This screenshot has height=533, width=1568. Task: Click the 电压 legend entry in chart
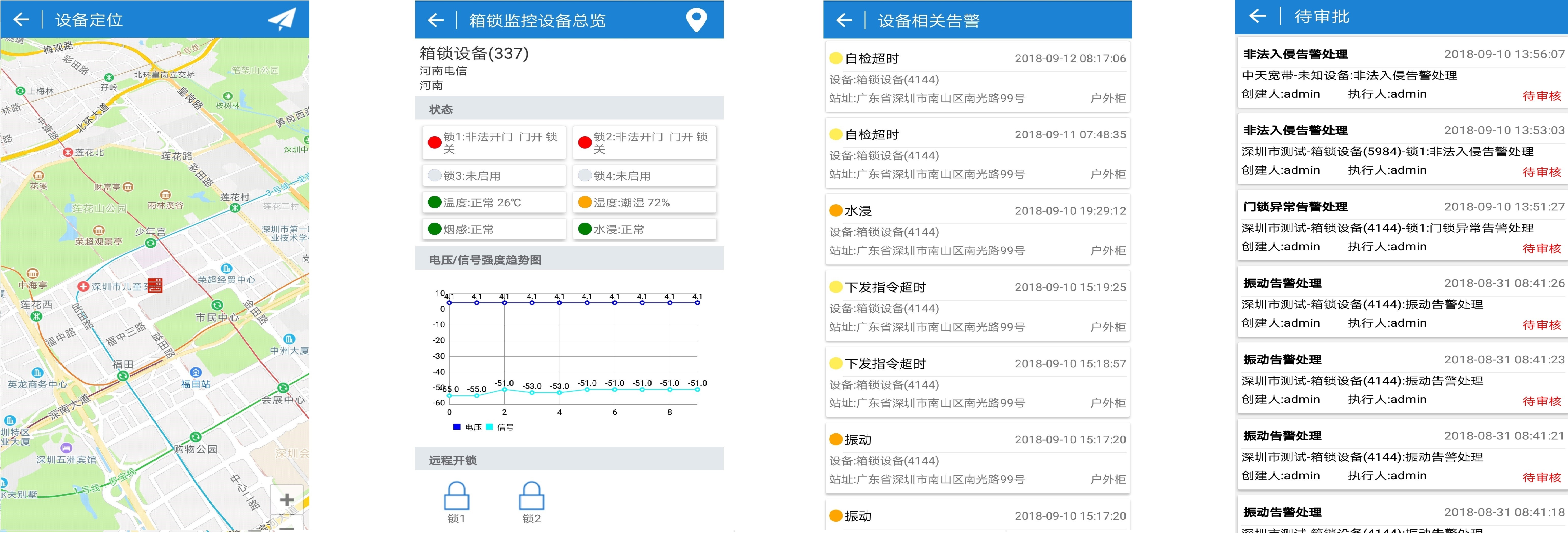point(467,427)
